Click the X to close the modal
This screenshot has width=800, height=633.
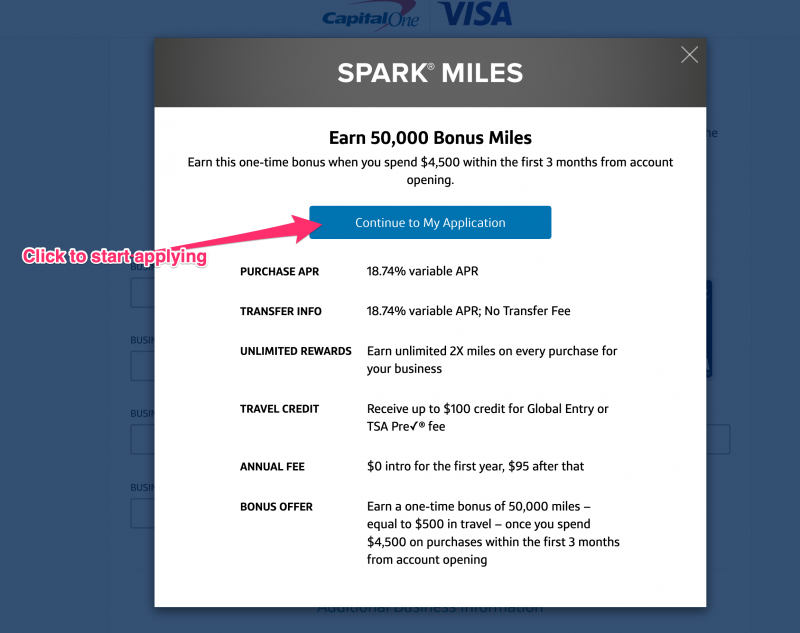[689, 54]
